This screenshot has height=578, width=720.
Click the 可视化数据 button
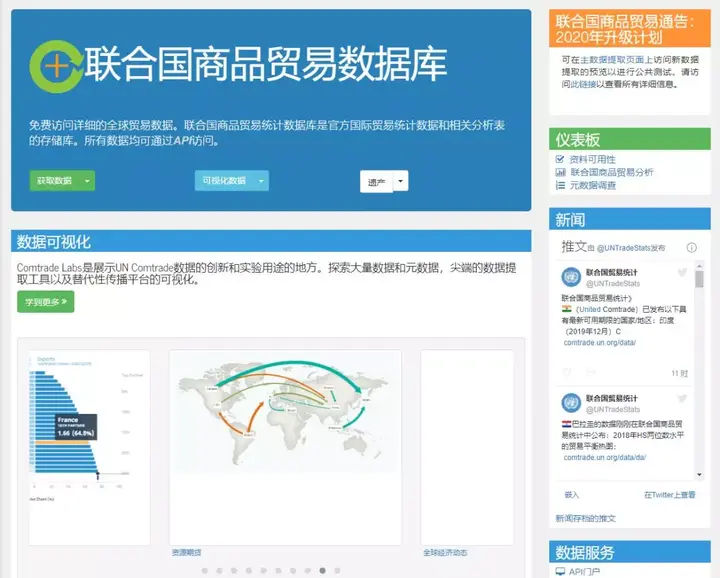point(224,181)
